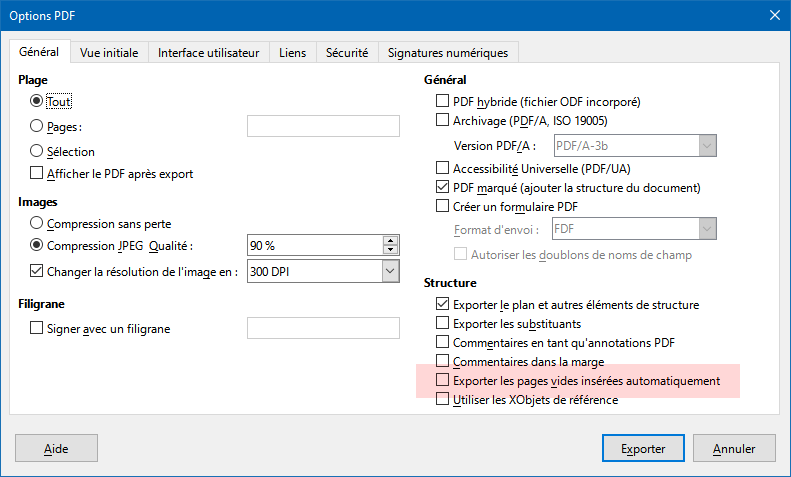
Task: Click the Annuler button
Action: [x=734, y=448]
